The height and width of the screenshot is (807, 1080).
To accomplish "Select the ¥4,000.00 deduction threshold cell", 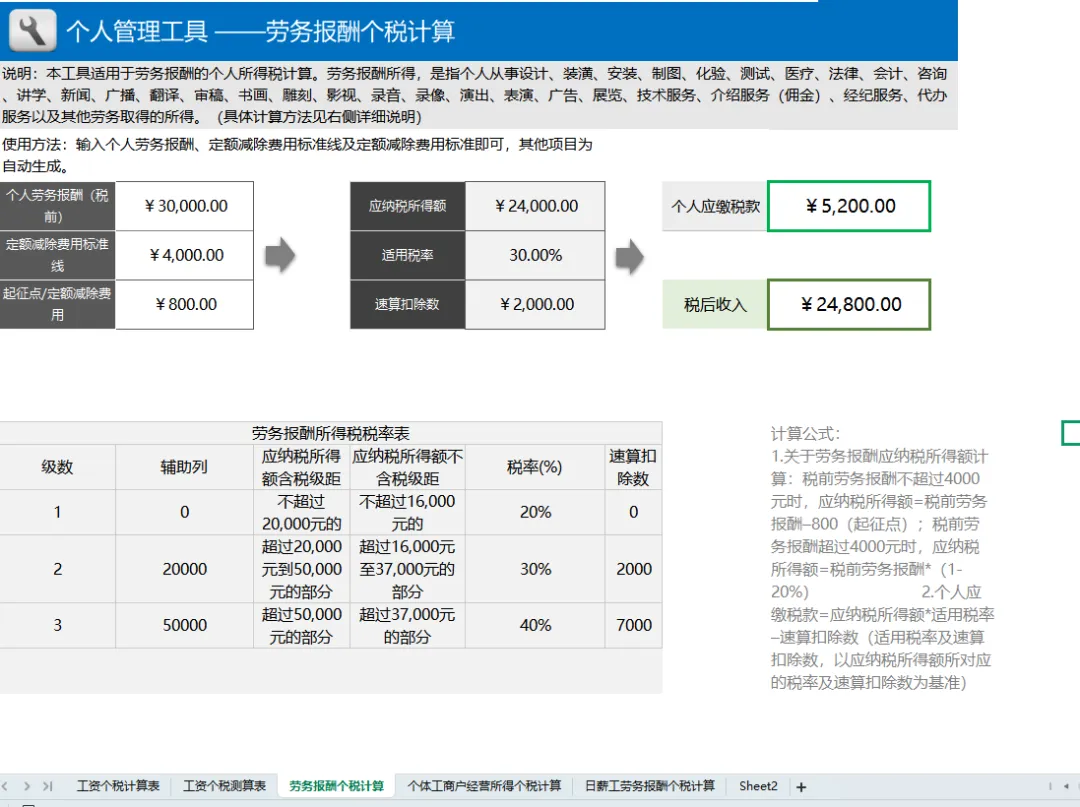I will tap(185, 255).
